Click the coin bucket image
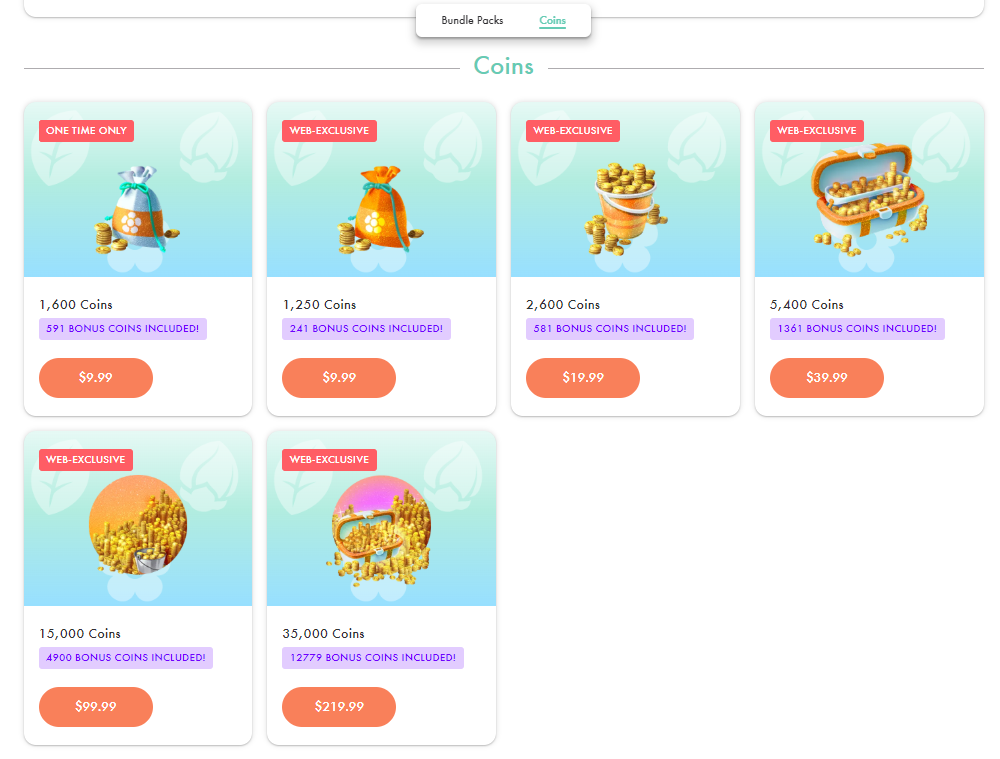The image size is (1000, 759). (625, 208)
